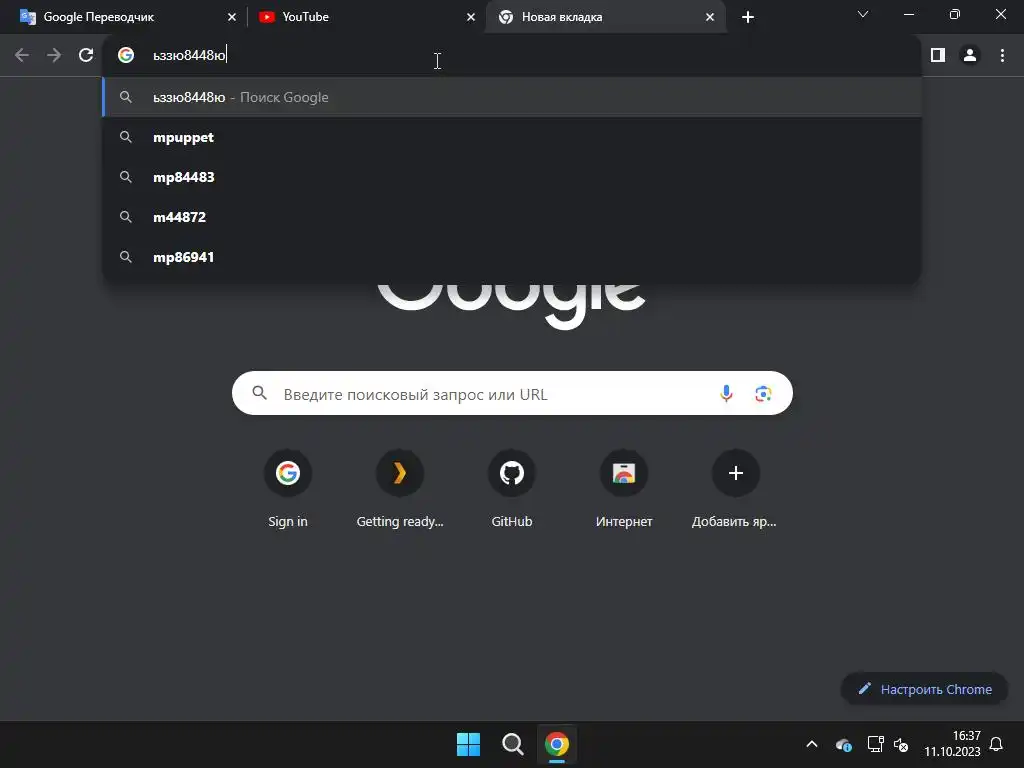Open the GitHub shortcut
This screenshot has height=768, width=1024.
[512, 489]
